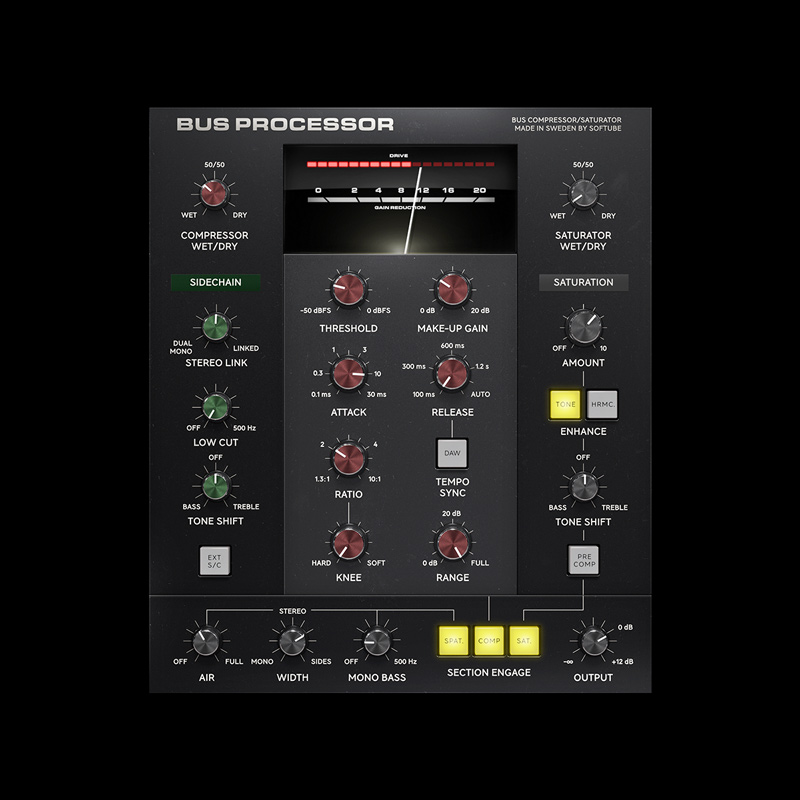Click the Stereo Link green knob
This screenshot has width=800, height=800.
(x=214, y=326)
